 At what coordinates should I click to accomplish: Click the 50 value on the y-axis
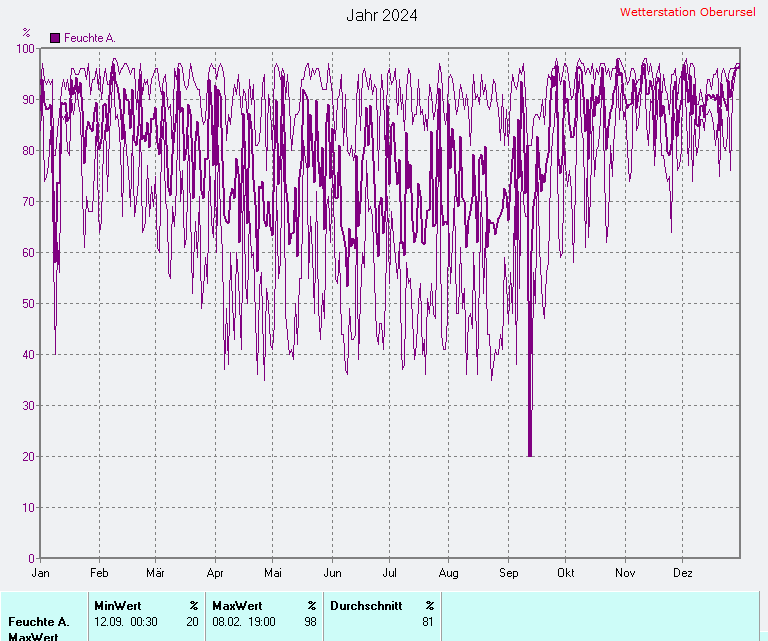tap(28, 303)
